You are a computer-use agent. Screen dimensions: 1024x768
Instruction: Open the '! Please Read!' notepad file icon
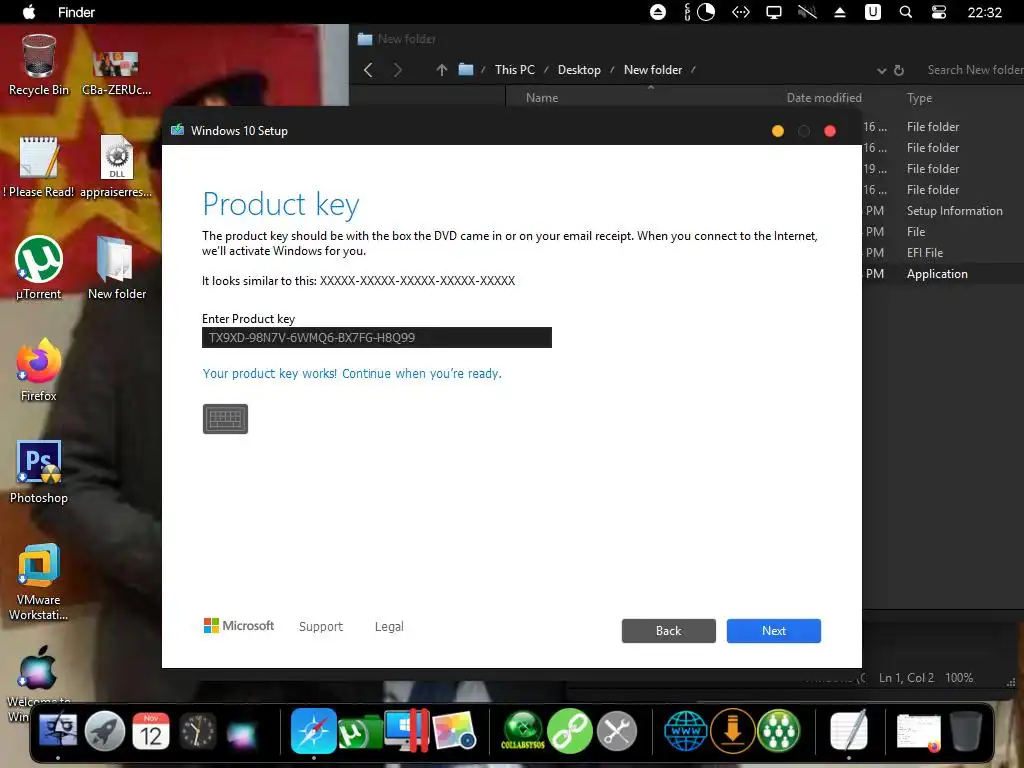pyautogui.click(x=39, y=167)
